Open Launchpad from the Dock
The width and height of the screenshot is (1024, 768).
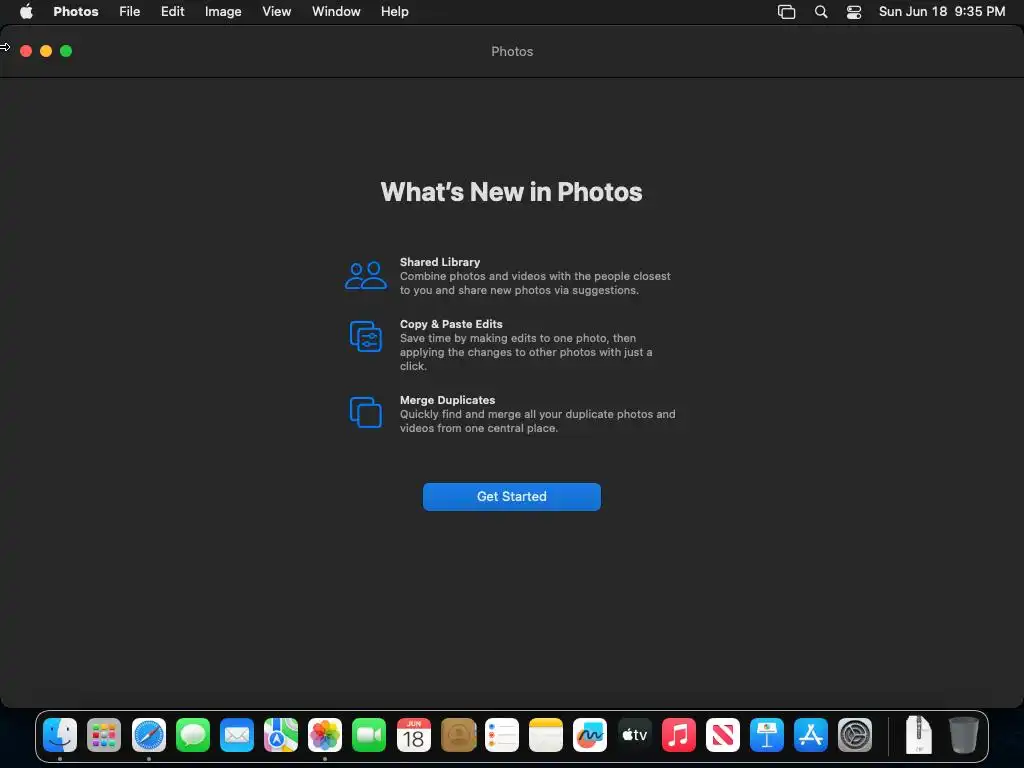tap(104, 735)
